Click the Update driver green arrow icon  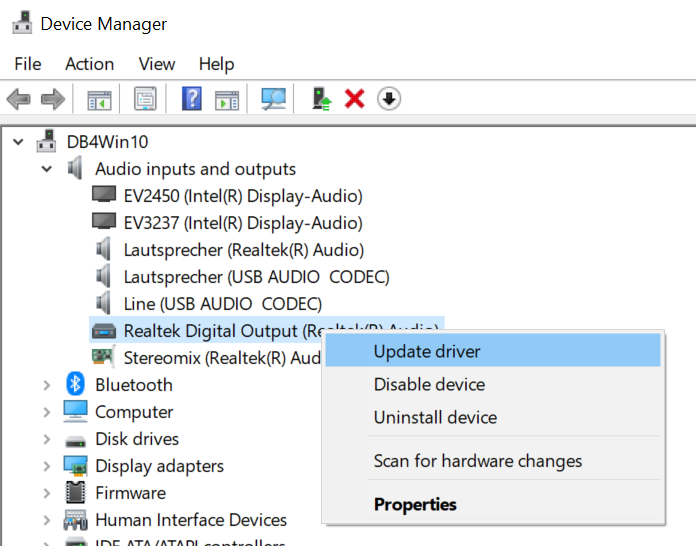322,99
